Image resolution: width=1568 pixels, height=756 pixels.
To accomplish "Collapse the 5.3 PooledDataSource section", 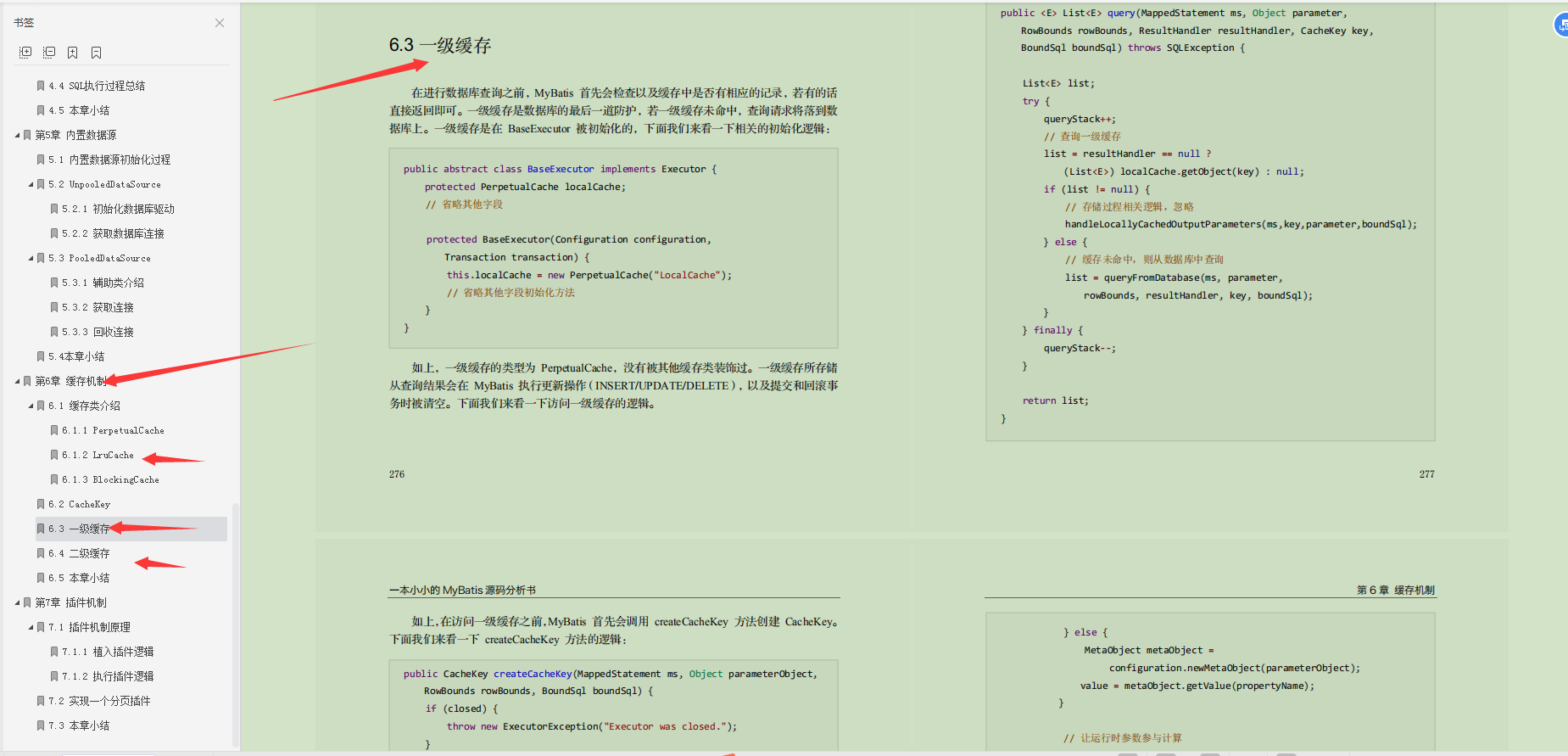I will [x=31, y=258].
